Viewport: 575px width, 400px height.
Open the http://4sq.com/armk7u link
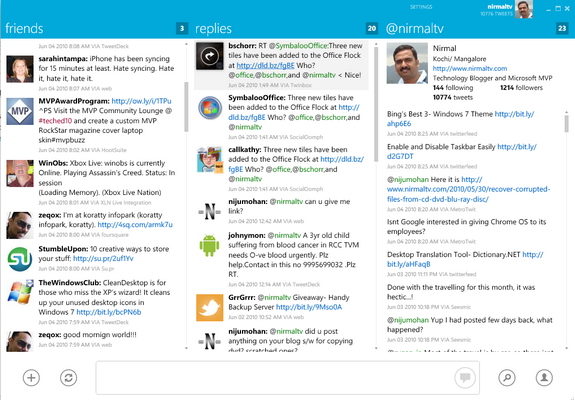click(x=135, y=224)
